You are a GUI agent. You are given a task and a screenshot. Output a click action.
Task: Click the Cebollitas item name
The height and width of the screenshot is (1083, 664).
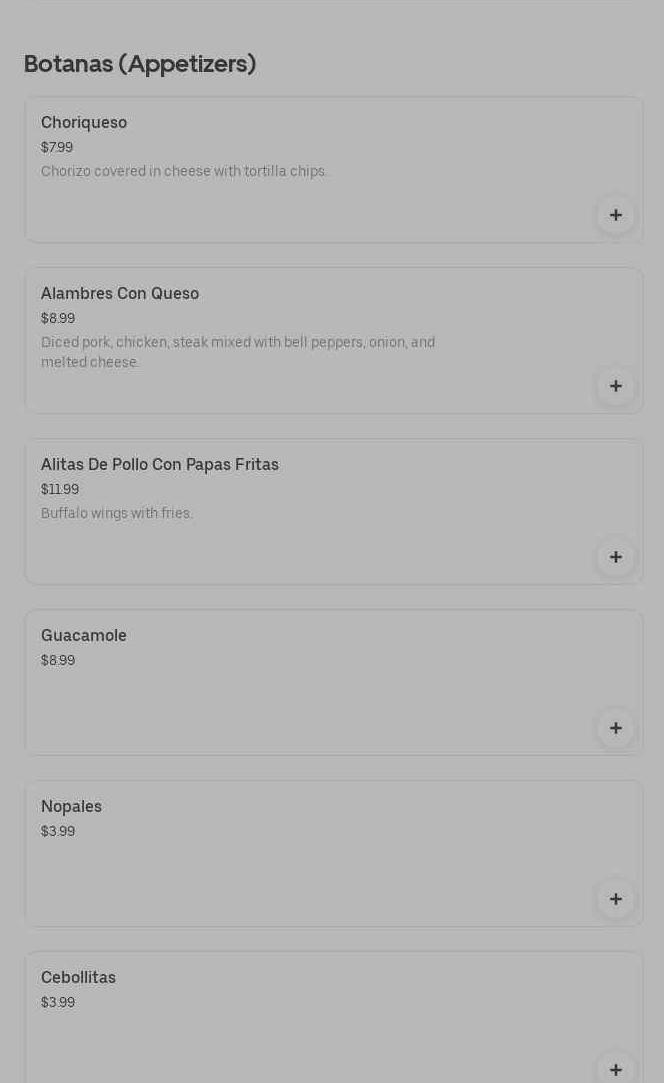[x=78, y=978]
